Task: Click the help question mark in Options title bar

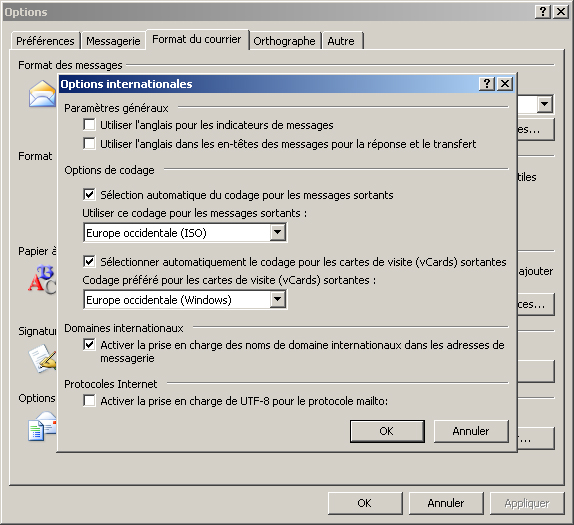Action: 543,12
